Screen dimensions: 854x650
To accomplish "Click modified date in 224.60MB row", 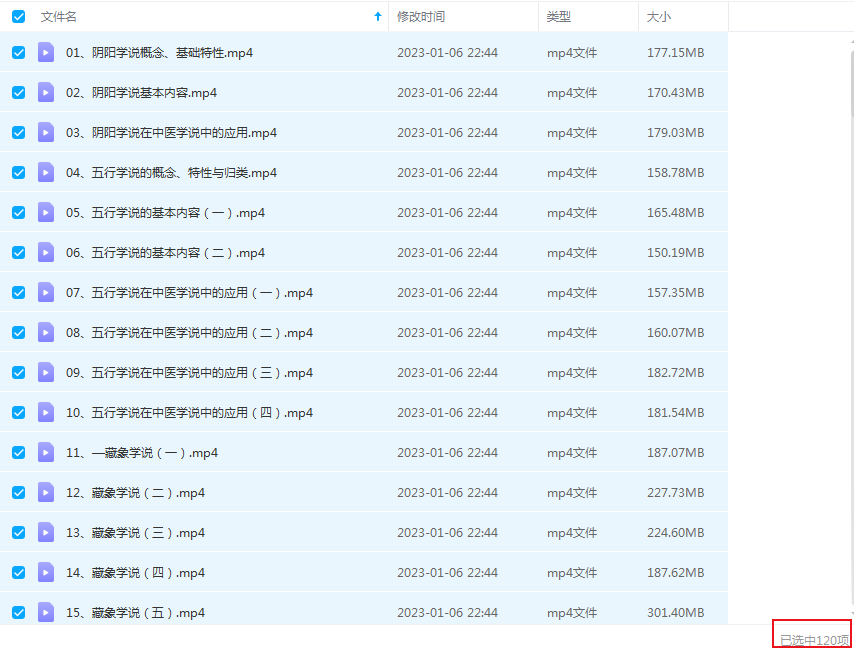I will 447,533.
